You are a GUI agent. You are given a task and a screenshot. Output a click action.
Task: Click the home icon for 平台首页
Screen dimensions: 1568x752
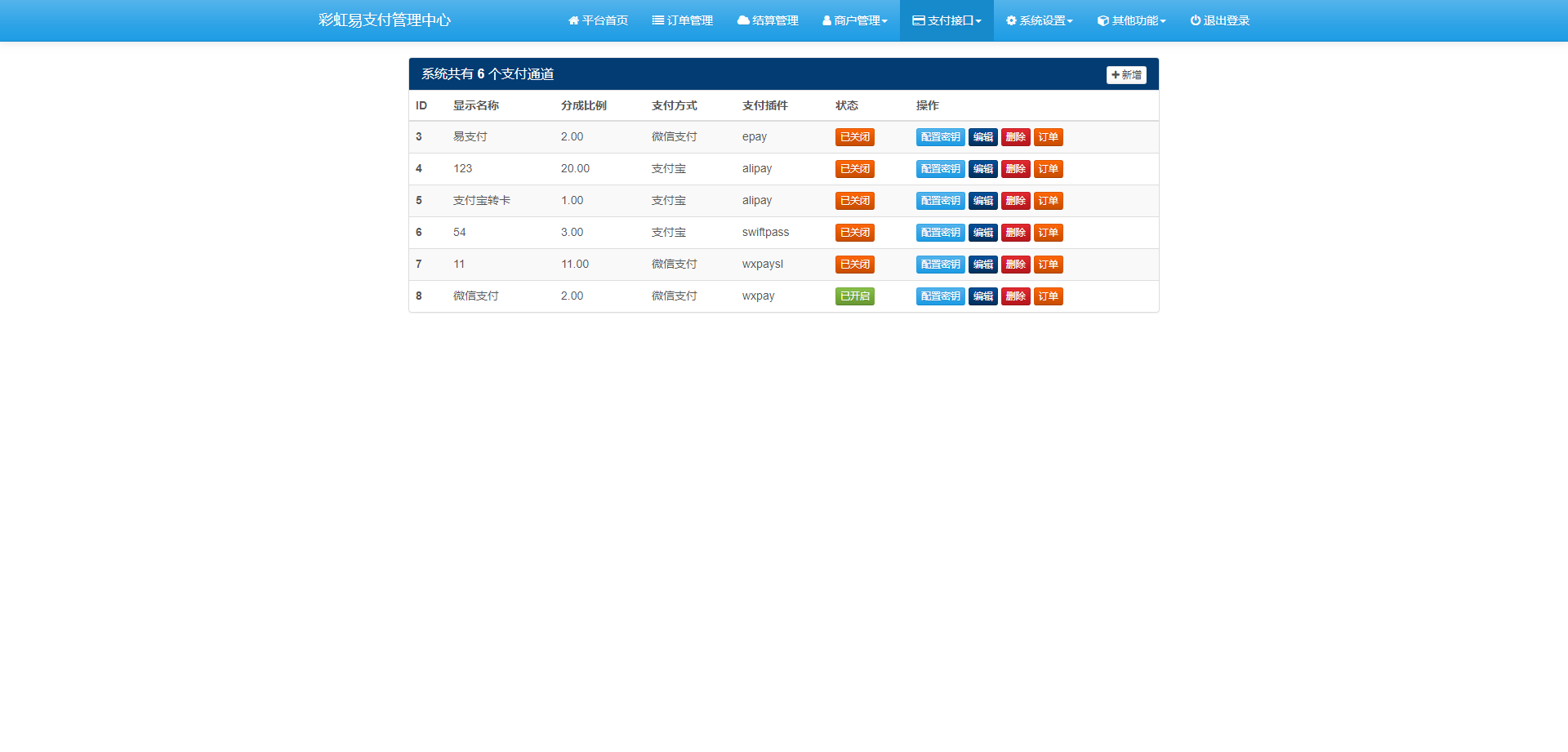573,20
